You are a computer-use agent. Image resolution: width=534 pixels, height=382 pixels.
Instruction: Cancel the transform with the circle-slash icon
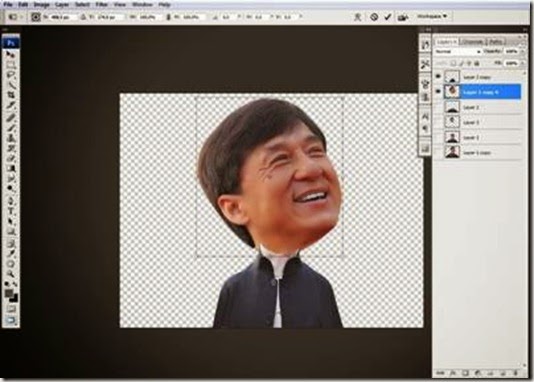tap(374, 17)
